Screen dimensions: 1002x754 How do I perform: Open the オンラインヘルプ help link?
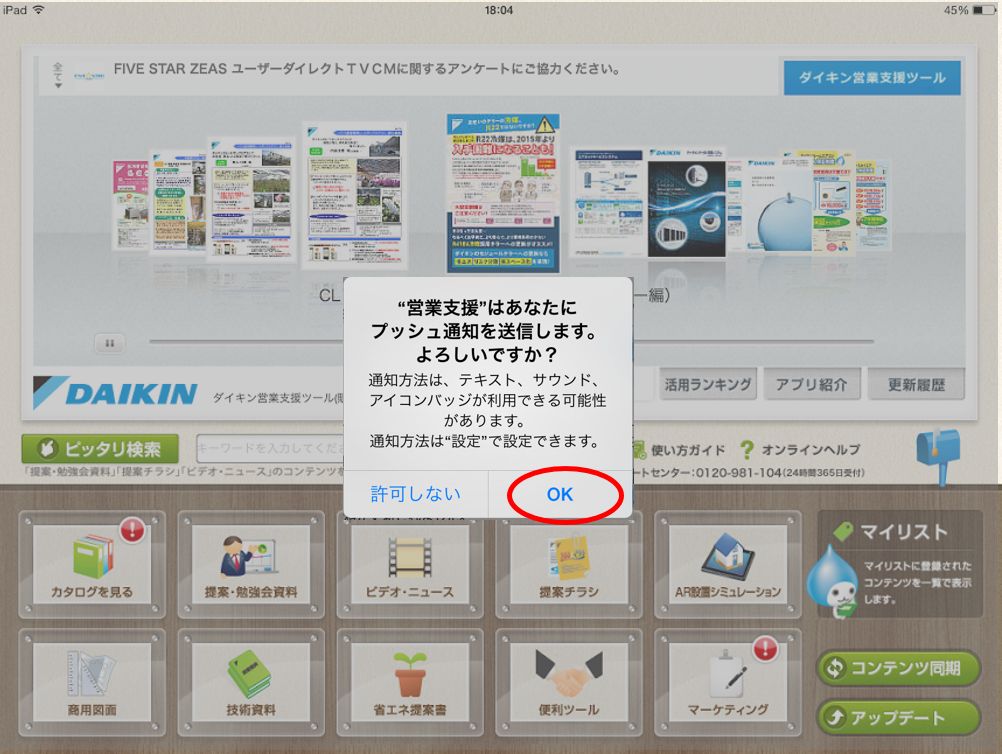(x=810, y=450)
